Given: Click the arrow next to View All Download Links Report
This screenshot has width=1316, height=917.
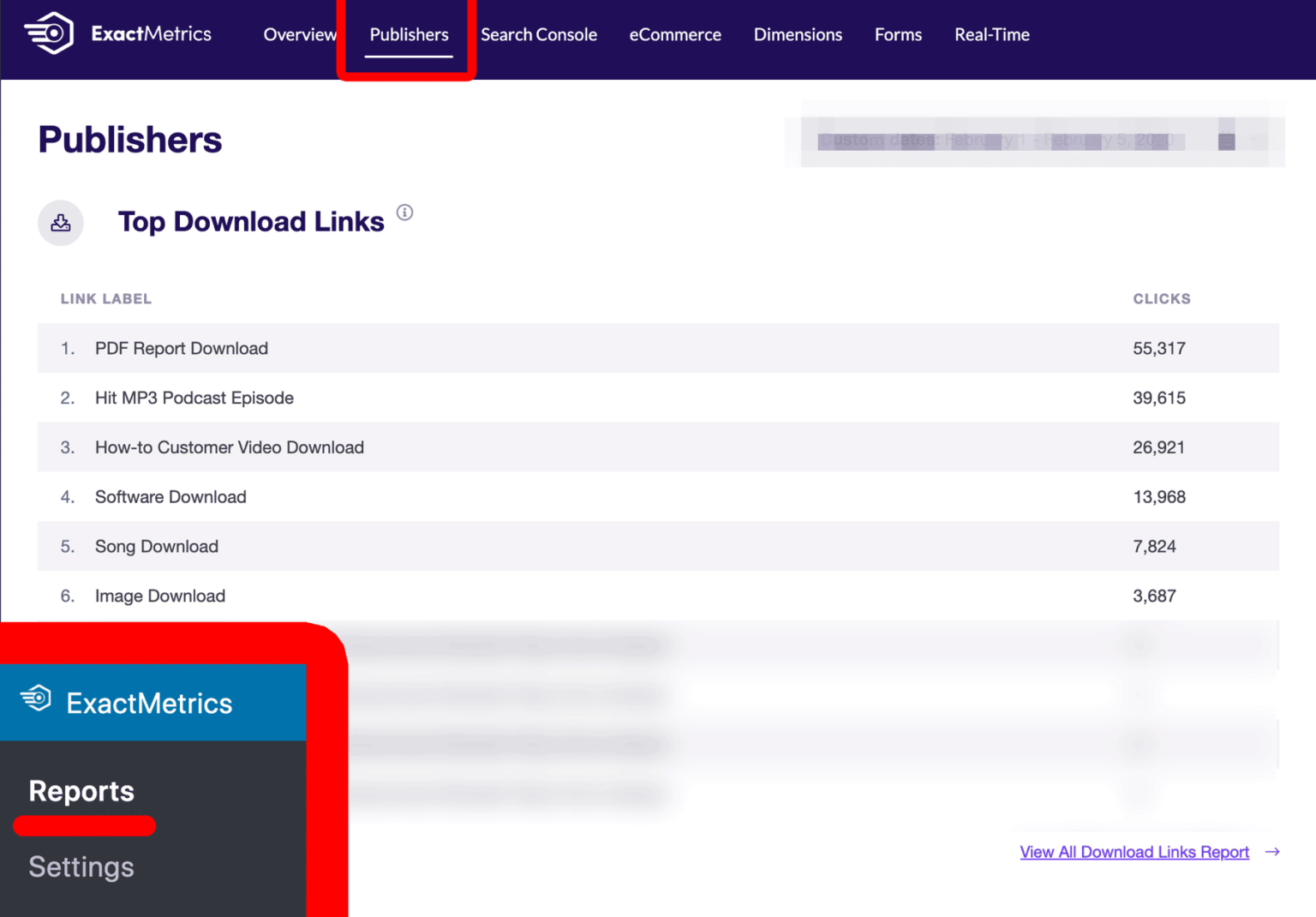Looking at the screenshot, I should 1272,852.
